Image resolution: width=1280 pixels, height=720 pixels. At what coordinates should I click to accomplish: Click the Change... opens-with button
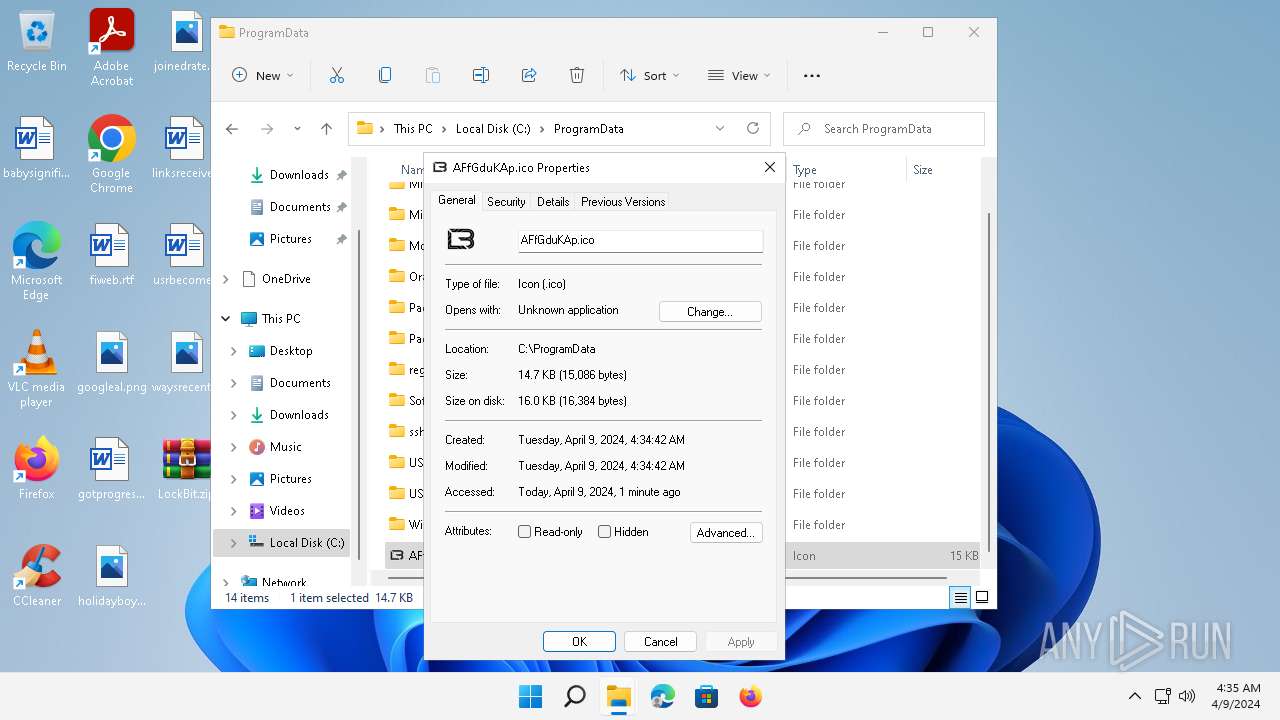tap(710, 312)
